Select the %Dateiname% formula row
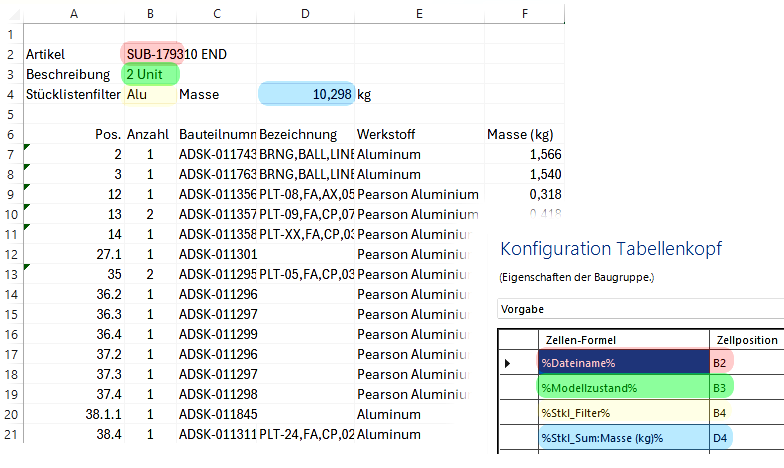Viewport: 784px width, 468px height. 622,362
